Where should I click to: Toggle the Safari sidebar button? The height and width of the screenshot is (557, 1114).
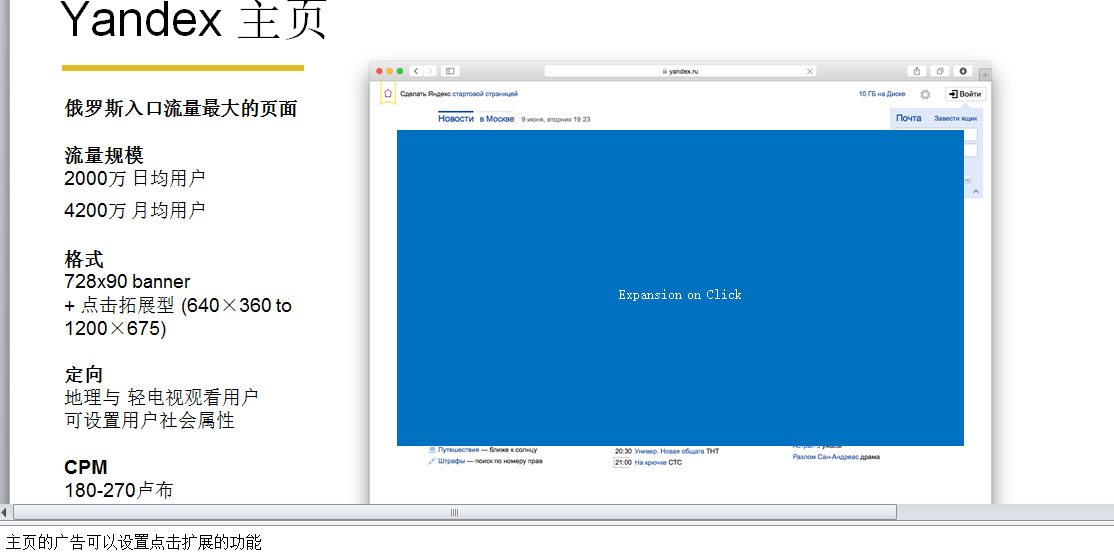(450, 71)
